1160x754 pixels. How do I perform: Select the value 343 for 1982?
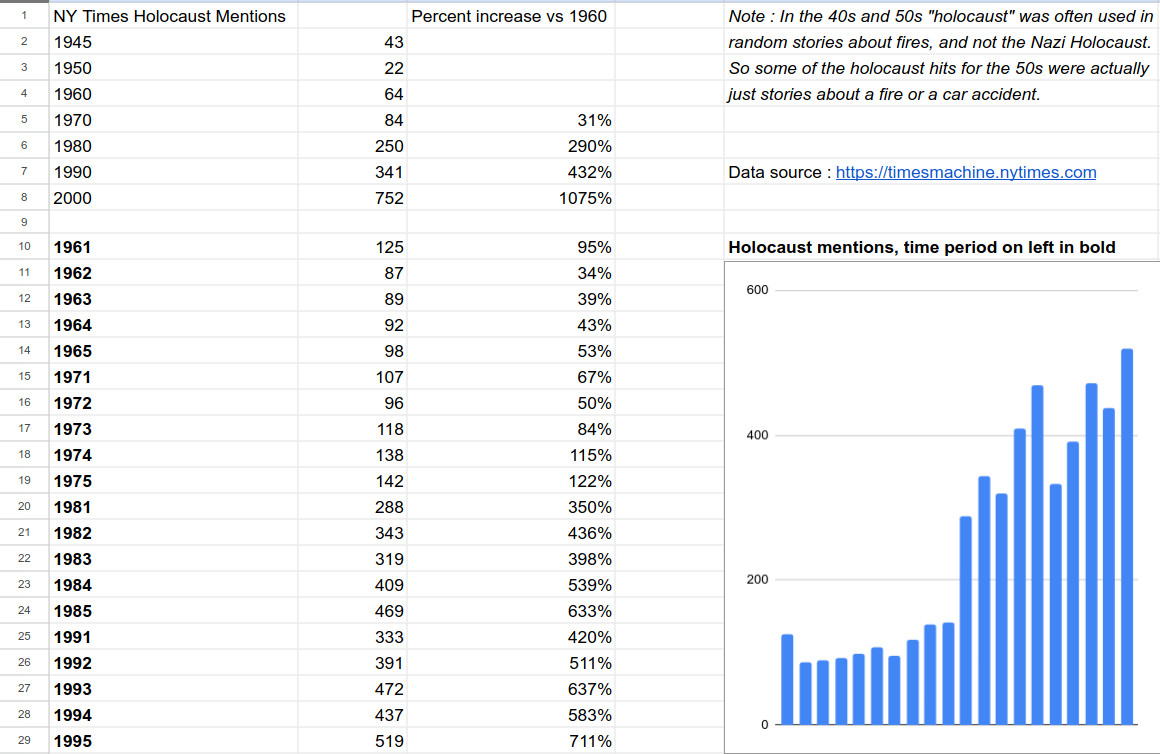click(x=353, y=533)
